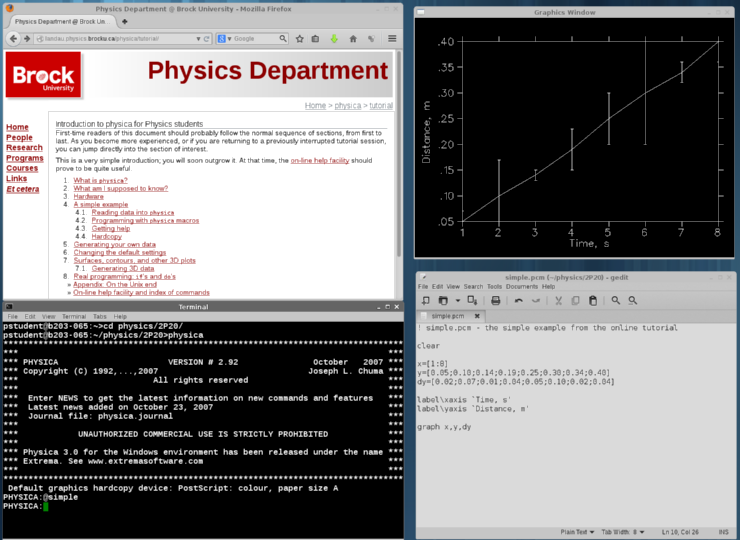
Task: Click the print icon in gedit
Action: (x=496, y=300)
